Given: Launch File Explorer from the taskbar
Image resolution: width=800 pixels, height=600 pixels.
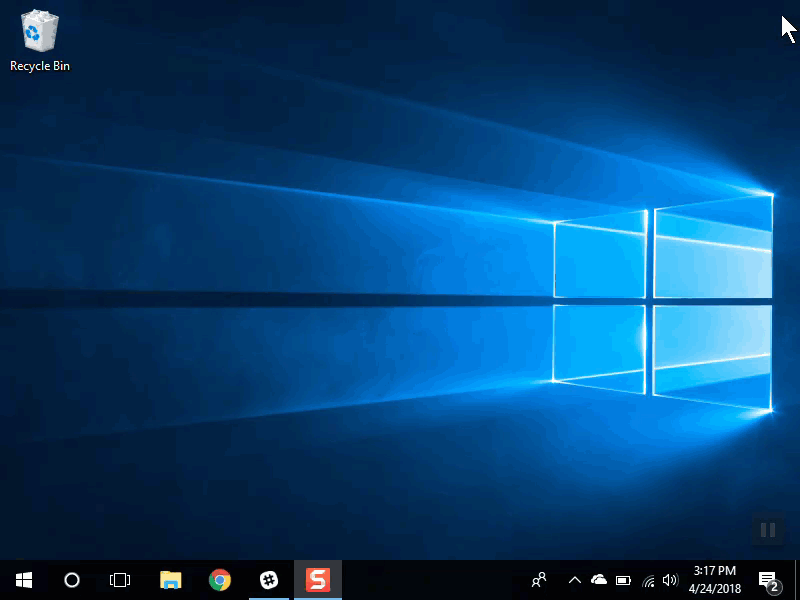Looking at the screenshot, I should tap(170, 580).
